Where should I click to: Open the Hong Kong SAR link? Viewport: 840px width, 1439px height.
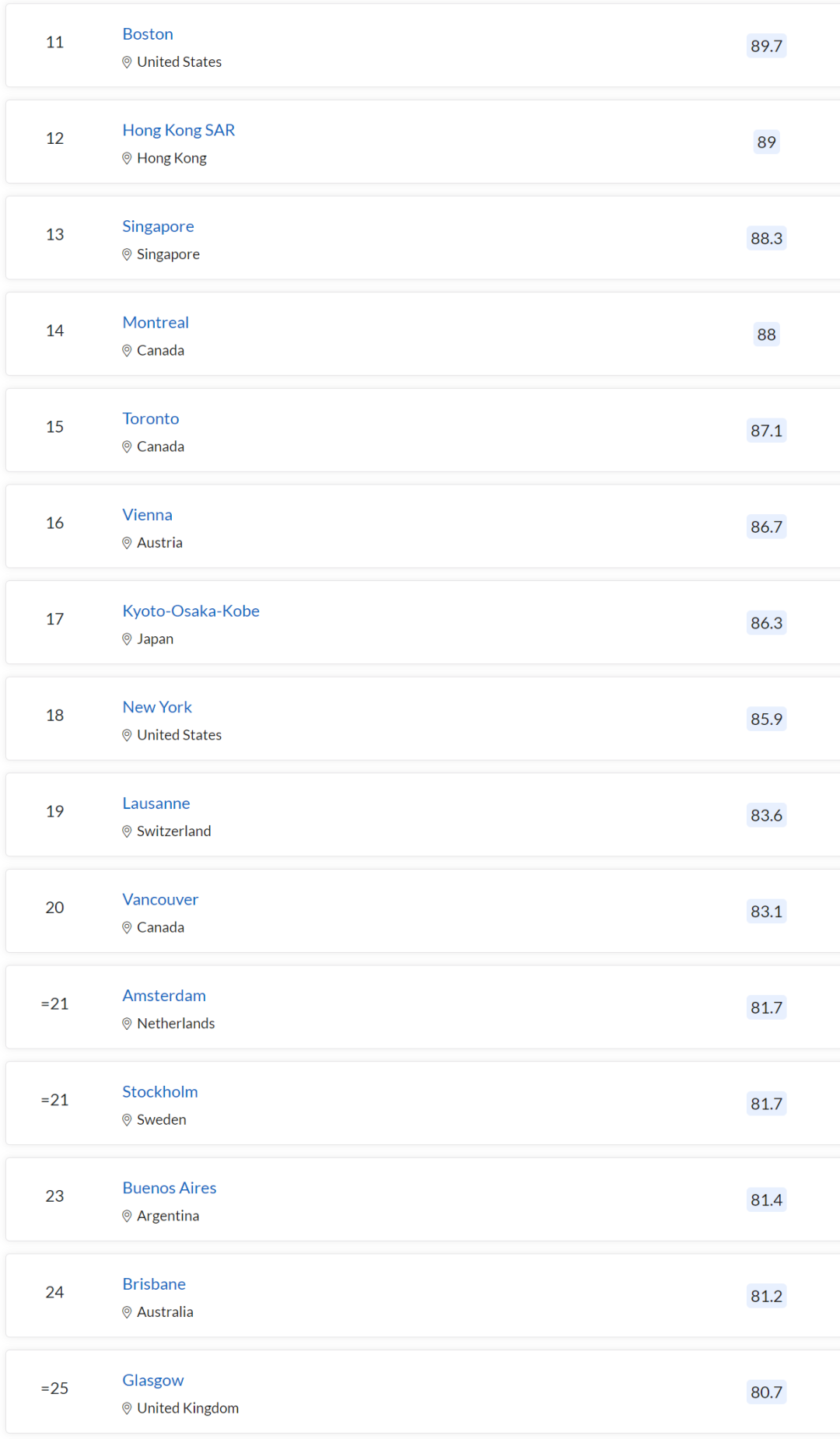click(178, 130)
